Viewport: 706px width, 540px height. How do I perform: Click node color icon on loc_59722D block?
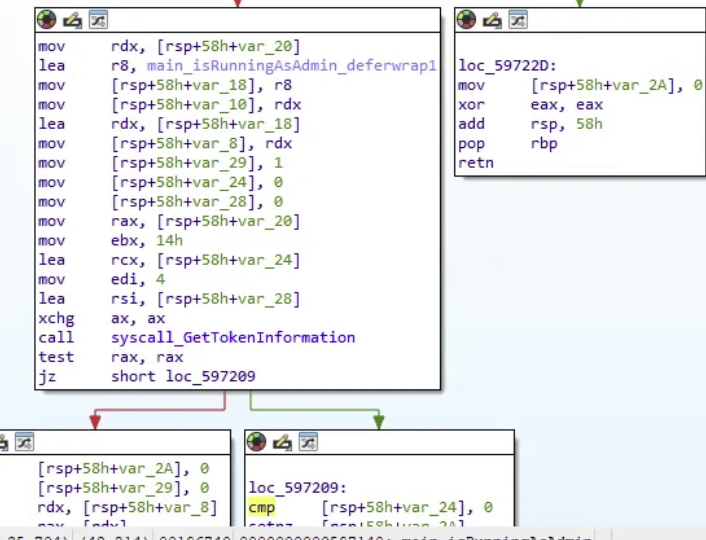tap(467, 19)
